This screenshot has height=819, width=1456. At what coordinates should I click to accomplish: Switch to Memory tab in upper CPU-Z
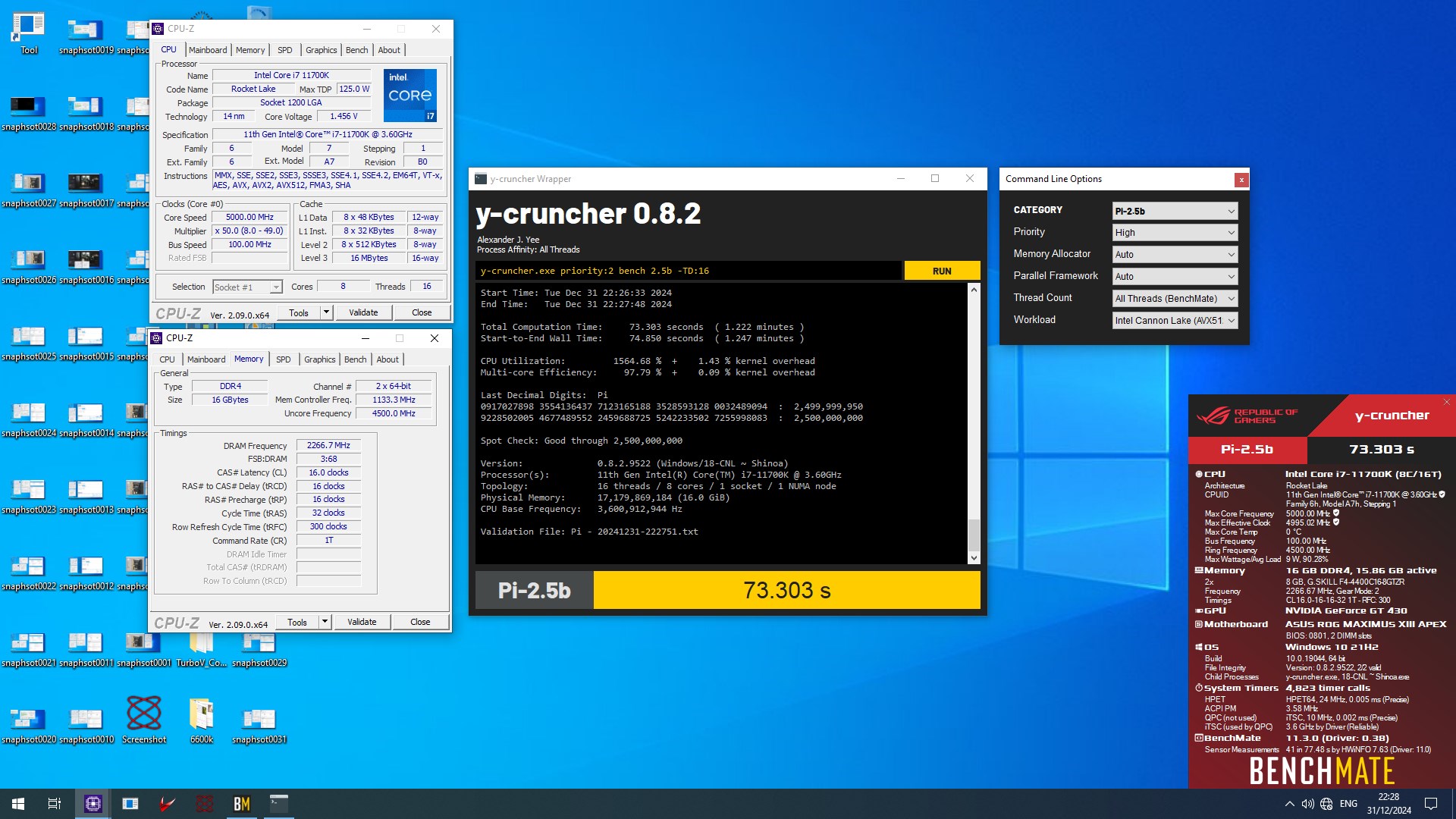click(x=250, y=50)
